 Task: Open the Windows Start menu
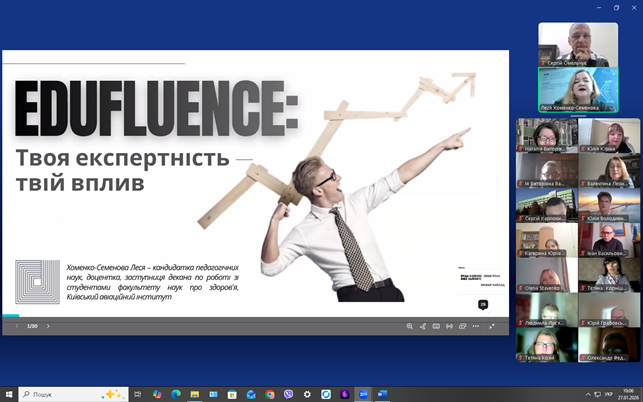(x=9, y=394)
